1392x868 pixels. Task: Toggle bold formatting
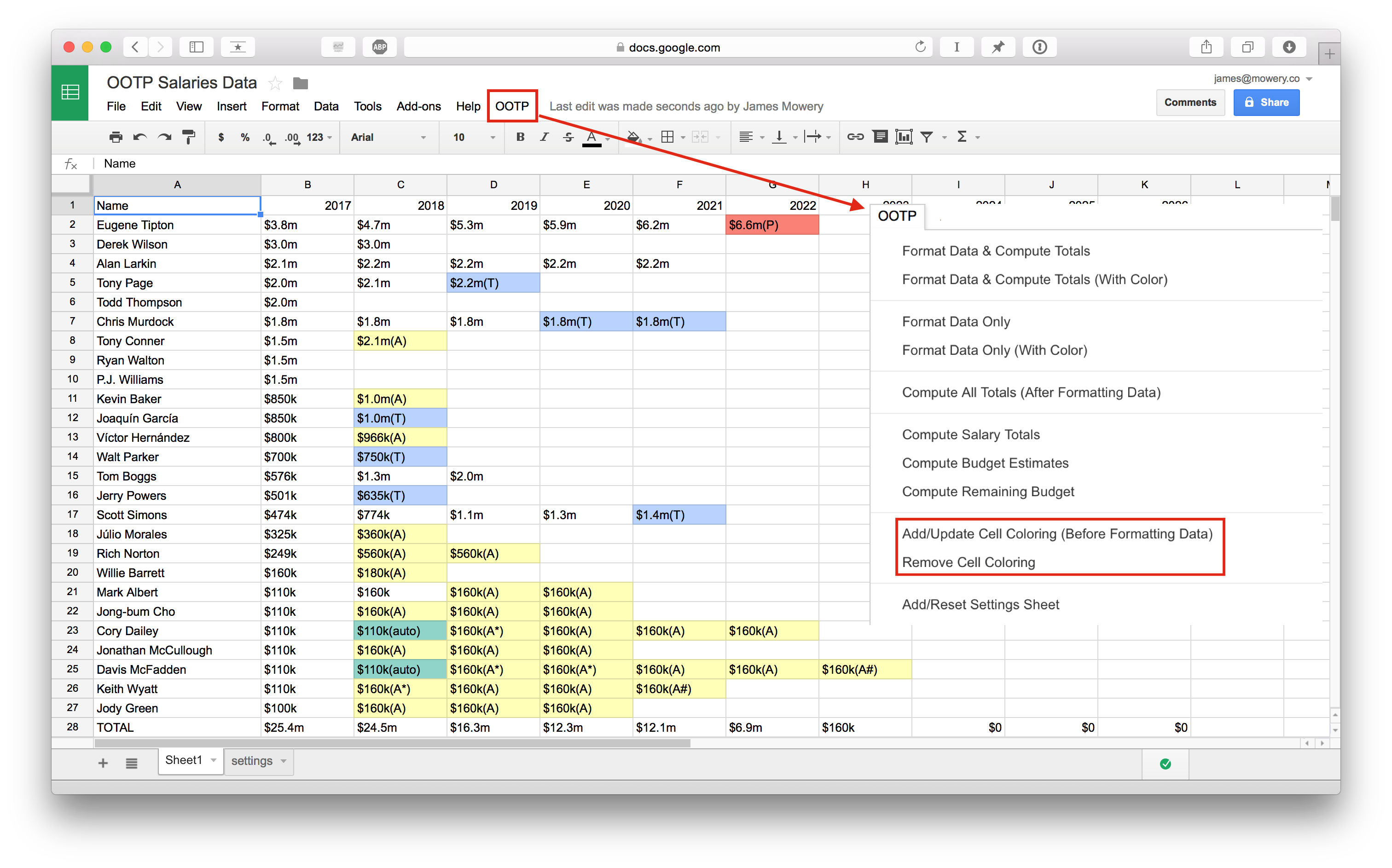click(520, 137)
